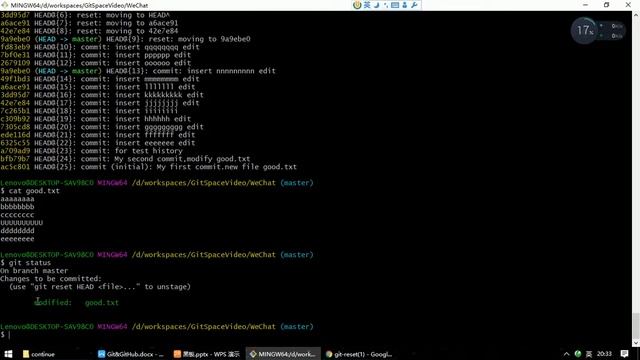Click the scrollbar down arrow in terminal
This screenshot has width=640, height=360.
(x=636, y=343)
